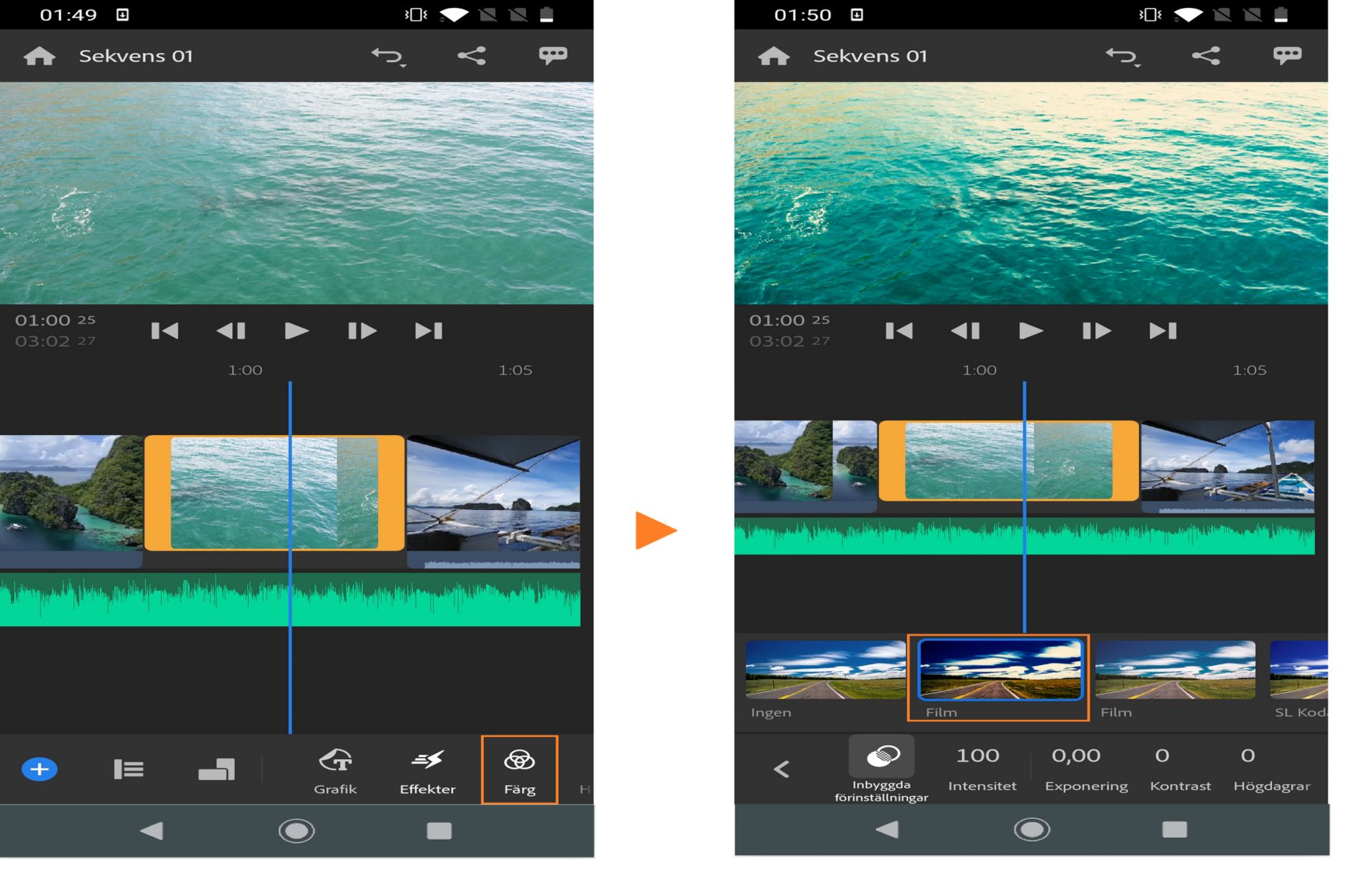Tap the Inbyggda förinställningar presets icon
Viewport: 1372px width, 885px height.
click(881, 757)
